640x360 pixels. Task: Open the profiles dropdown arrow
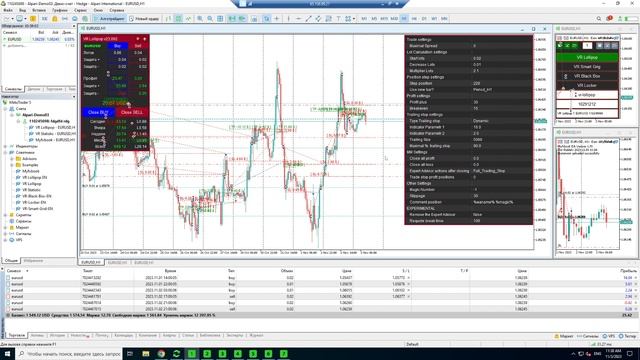point(25,19)
